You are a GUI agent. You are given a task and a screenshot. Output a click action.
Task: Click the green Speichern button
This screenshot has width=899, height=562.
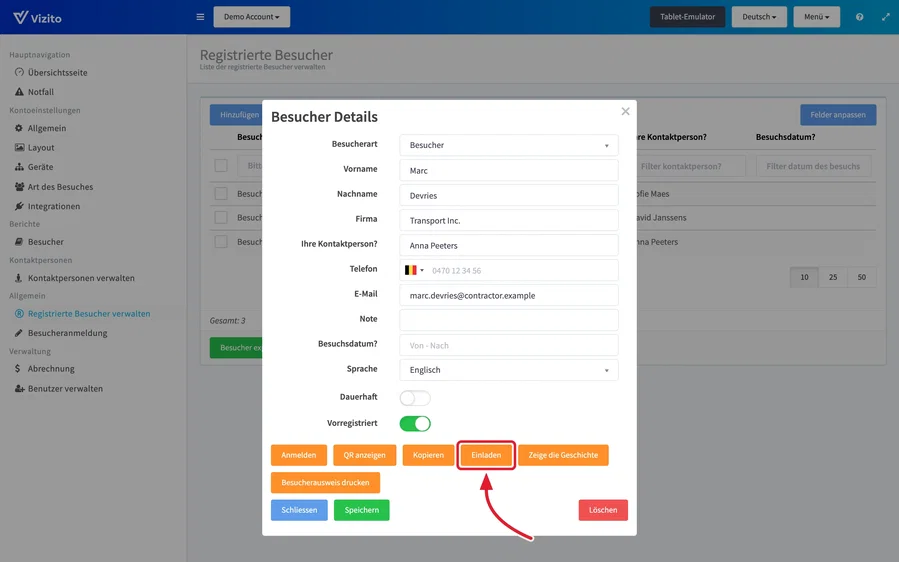(362, 510)
